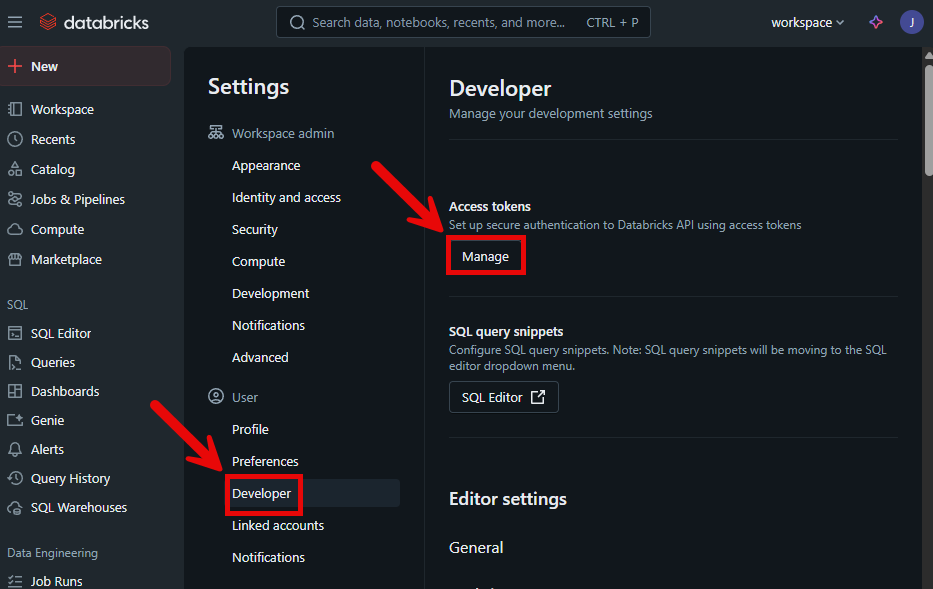The height and width of the screenshot is (589, 933).
Task: Manage access tokens
Action: (x=485, y=257)
